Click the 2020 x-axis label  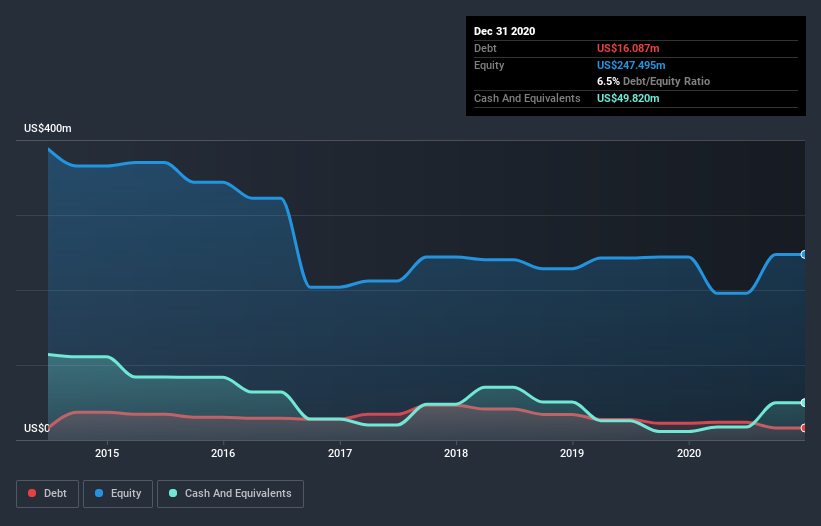(689, 453)
